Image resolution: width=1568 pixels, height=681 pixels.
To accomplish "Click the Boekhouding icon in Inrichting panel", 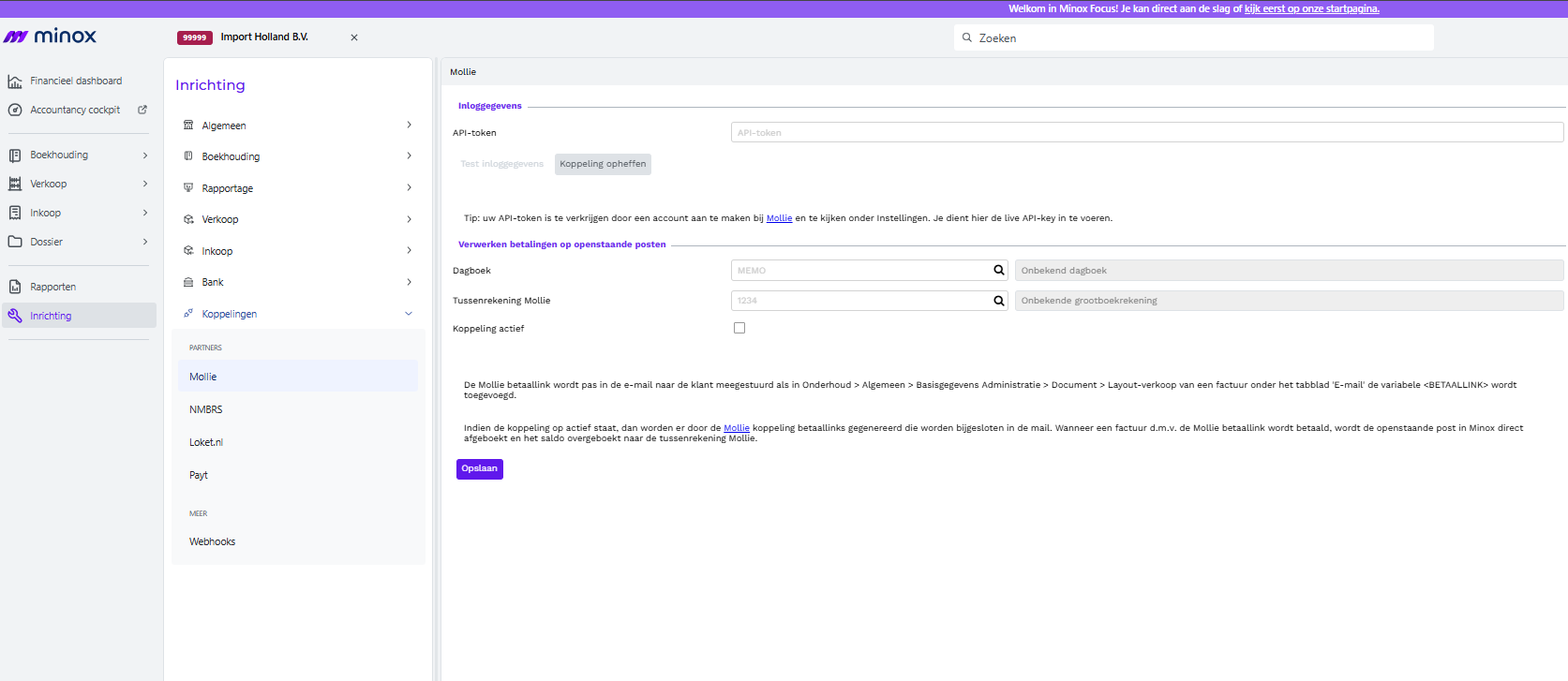I will pyautogui.click(x=188, y=156).
